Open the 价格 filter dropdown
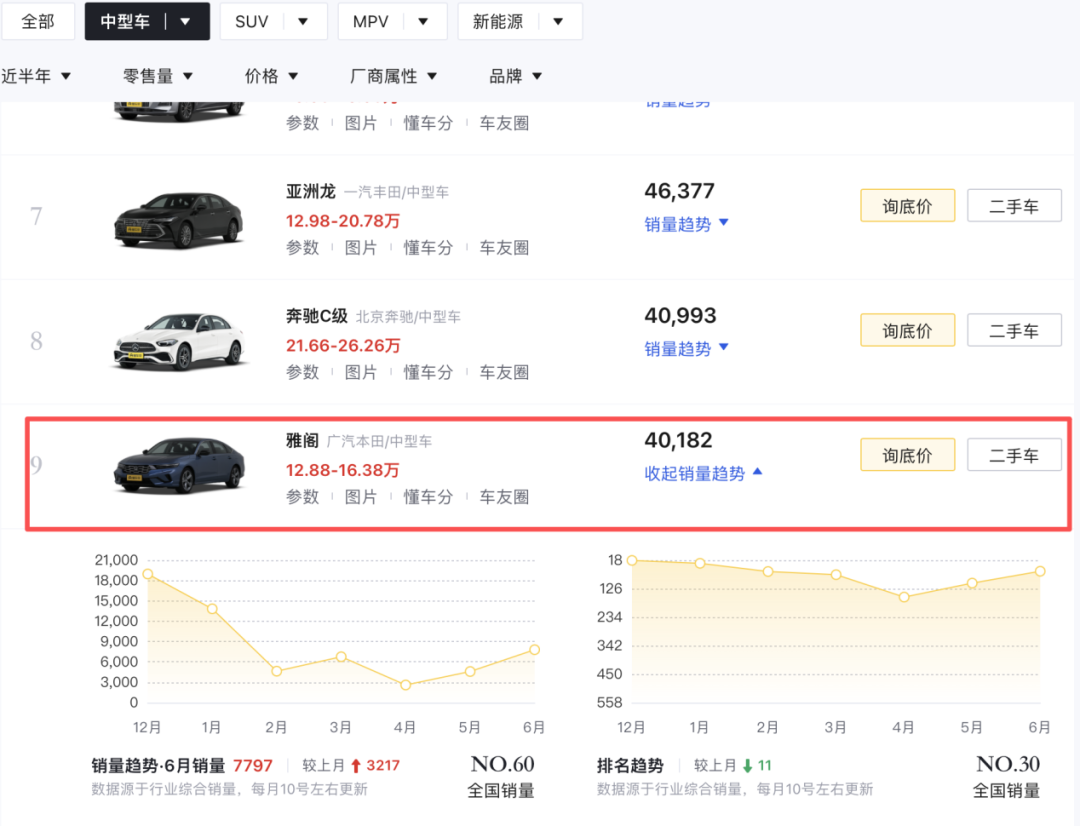 (x=271, y=76)
